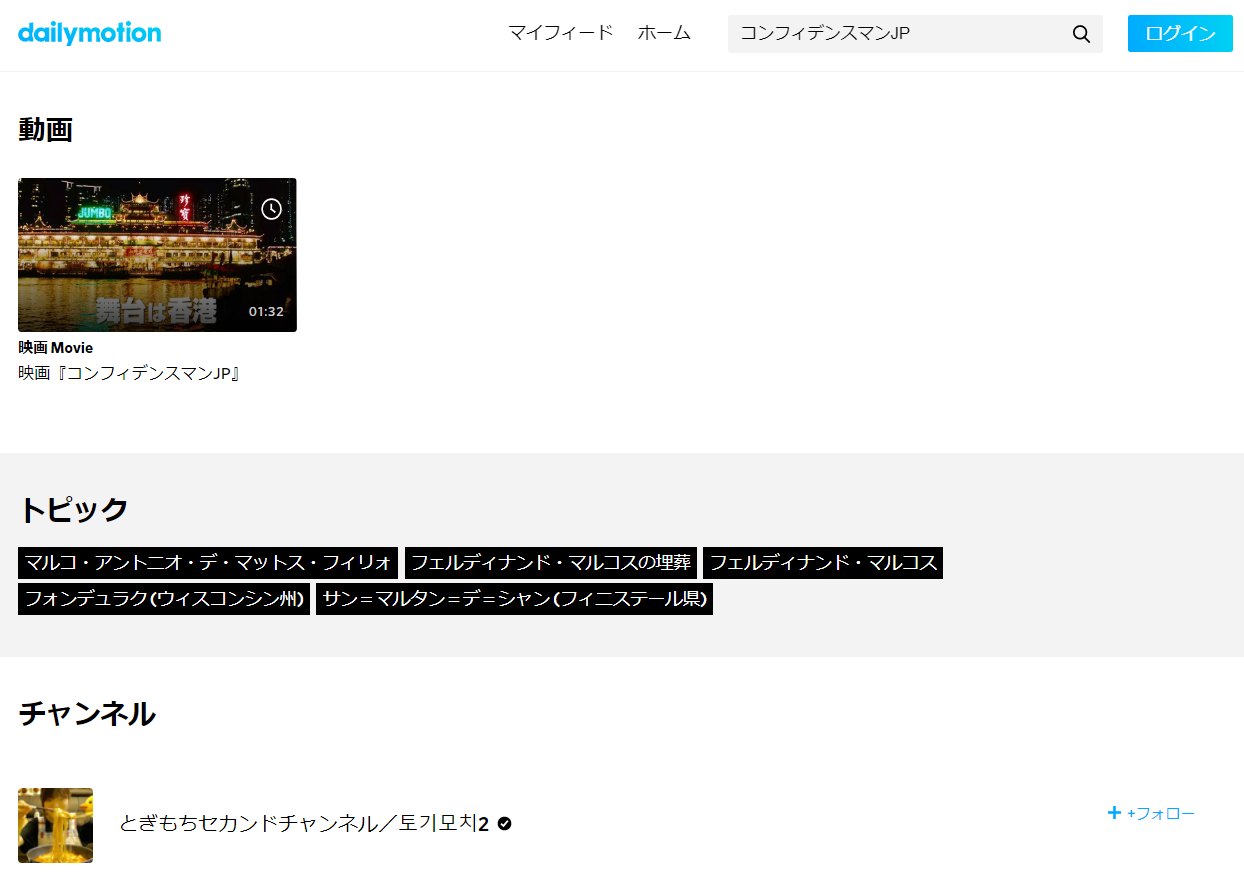Open the マイフィード menu item
Viewport: 1244px width, 885px height.
[x=560, y=33]
